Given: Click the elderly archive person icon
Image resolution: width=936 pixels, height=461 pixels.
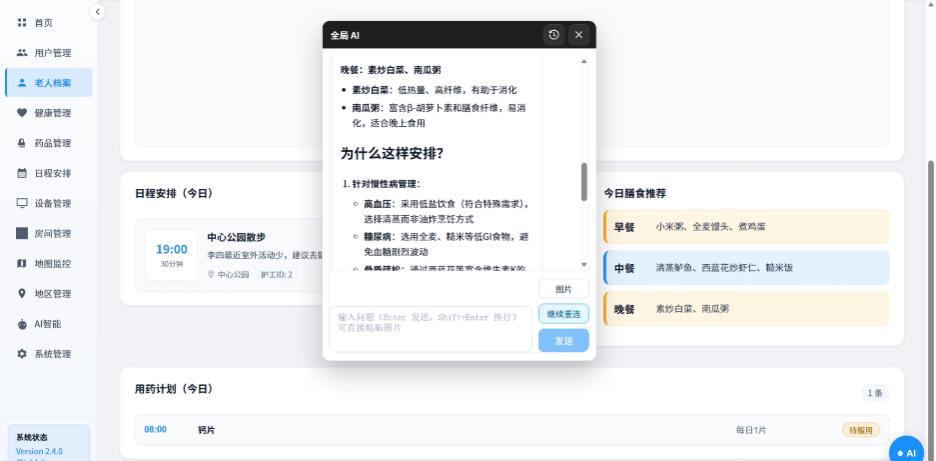Looking at the screenshot, I should [x=22, y=83].
